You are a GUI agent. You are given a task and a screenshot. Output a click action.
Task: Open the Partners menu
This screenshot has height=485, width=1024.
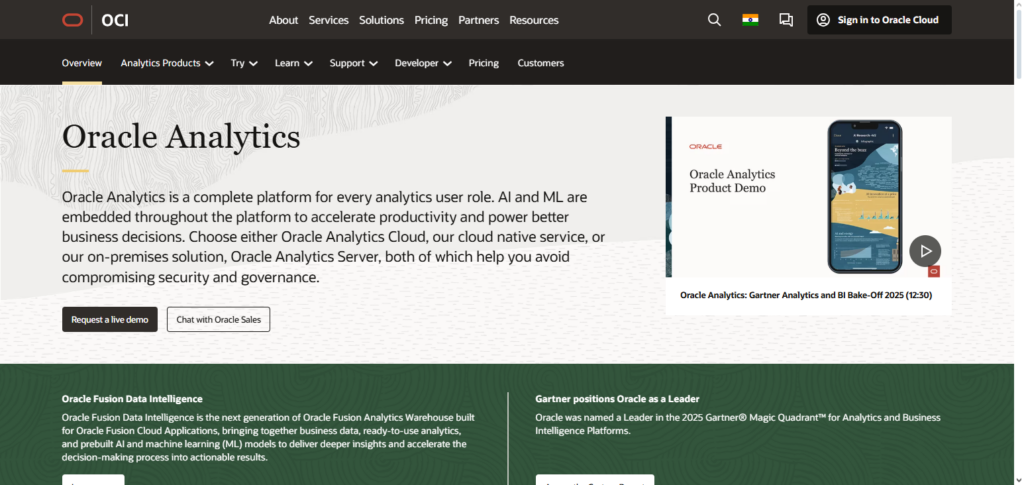[479, 20]
